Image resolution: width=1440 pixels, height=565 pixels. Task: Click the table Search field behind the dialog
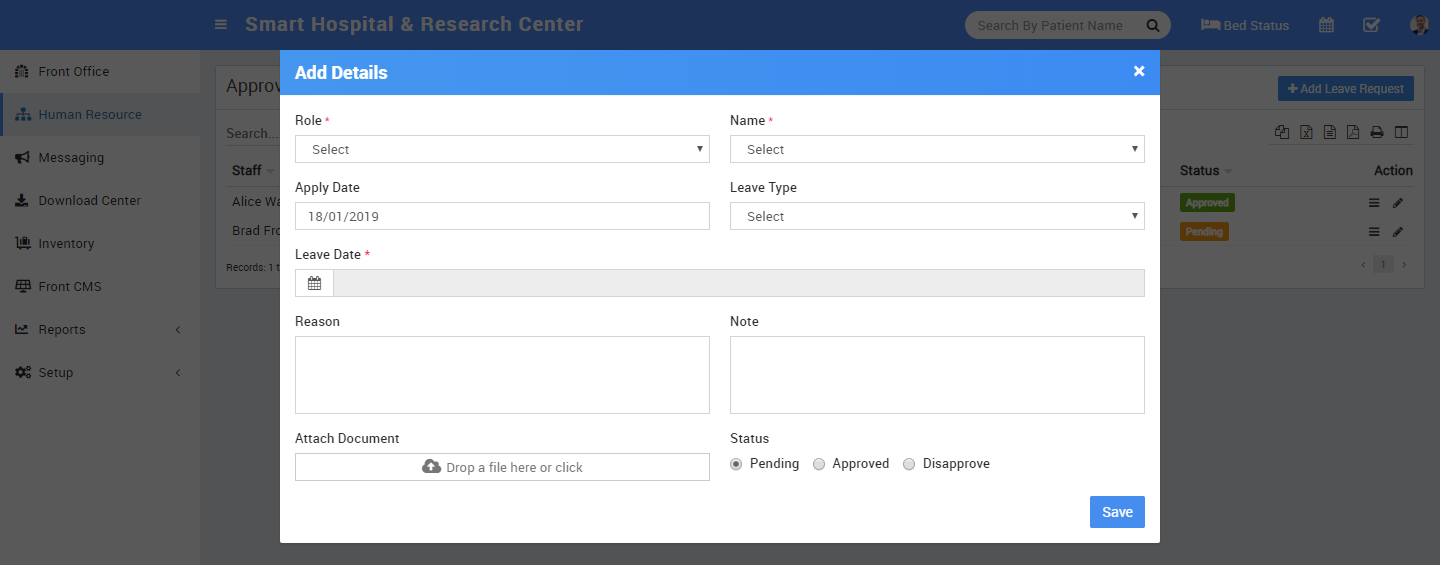coord(252,133)
